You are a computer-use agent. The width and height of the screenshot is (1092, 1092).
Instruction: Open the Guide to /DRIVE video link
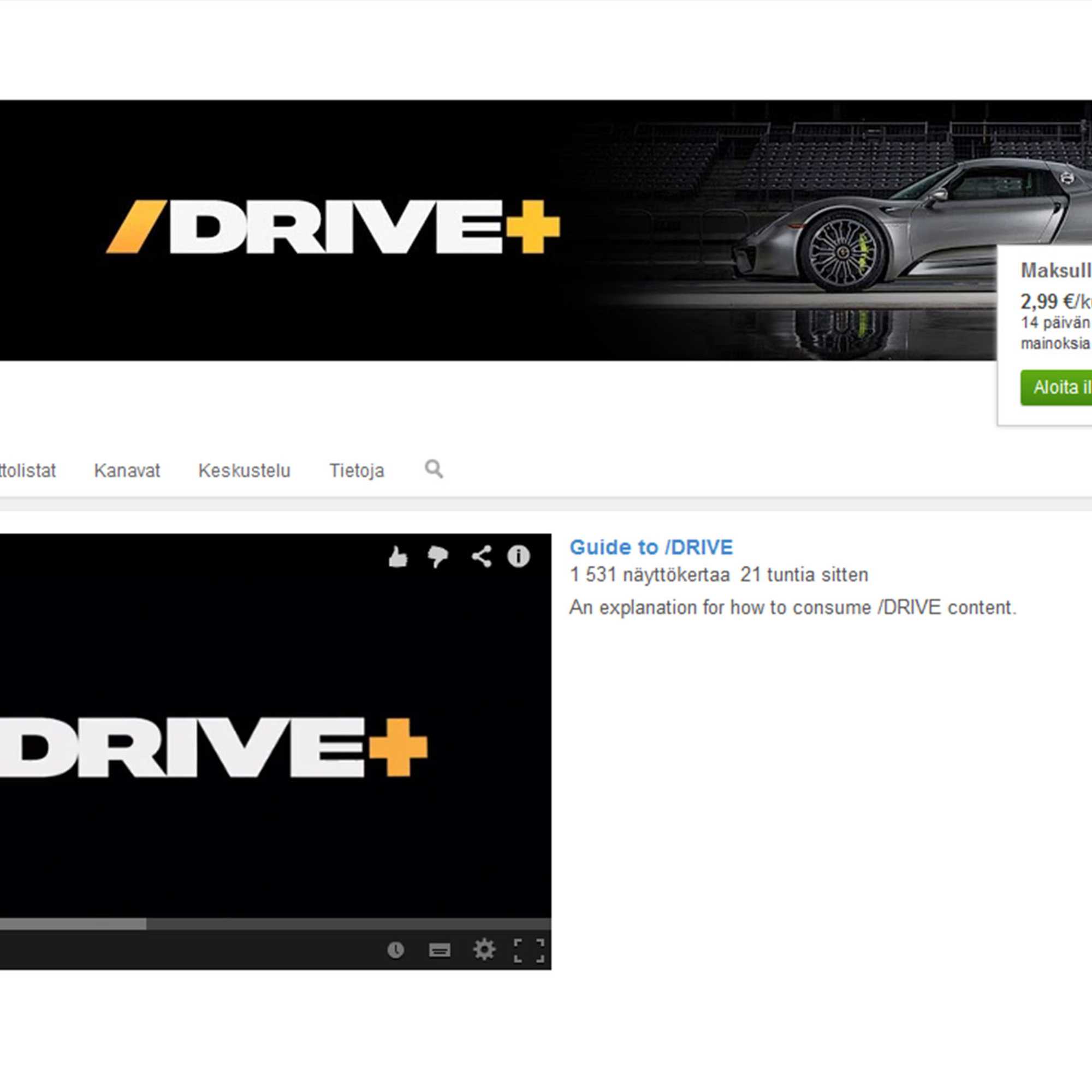pos(651,547)
